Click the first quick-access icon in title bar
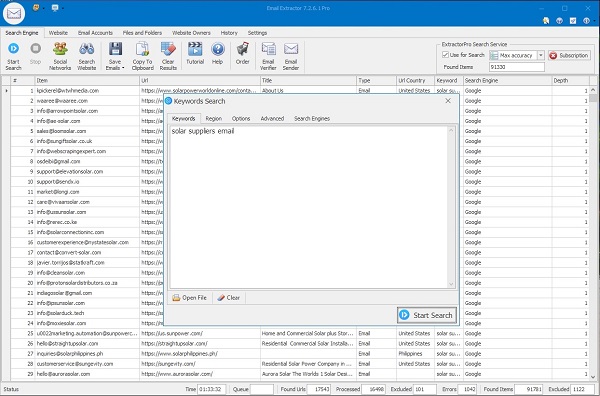This screenshot has height=396, width=600. point(36,7)
